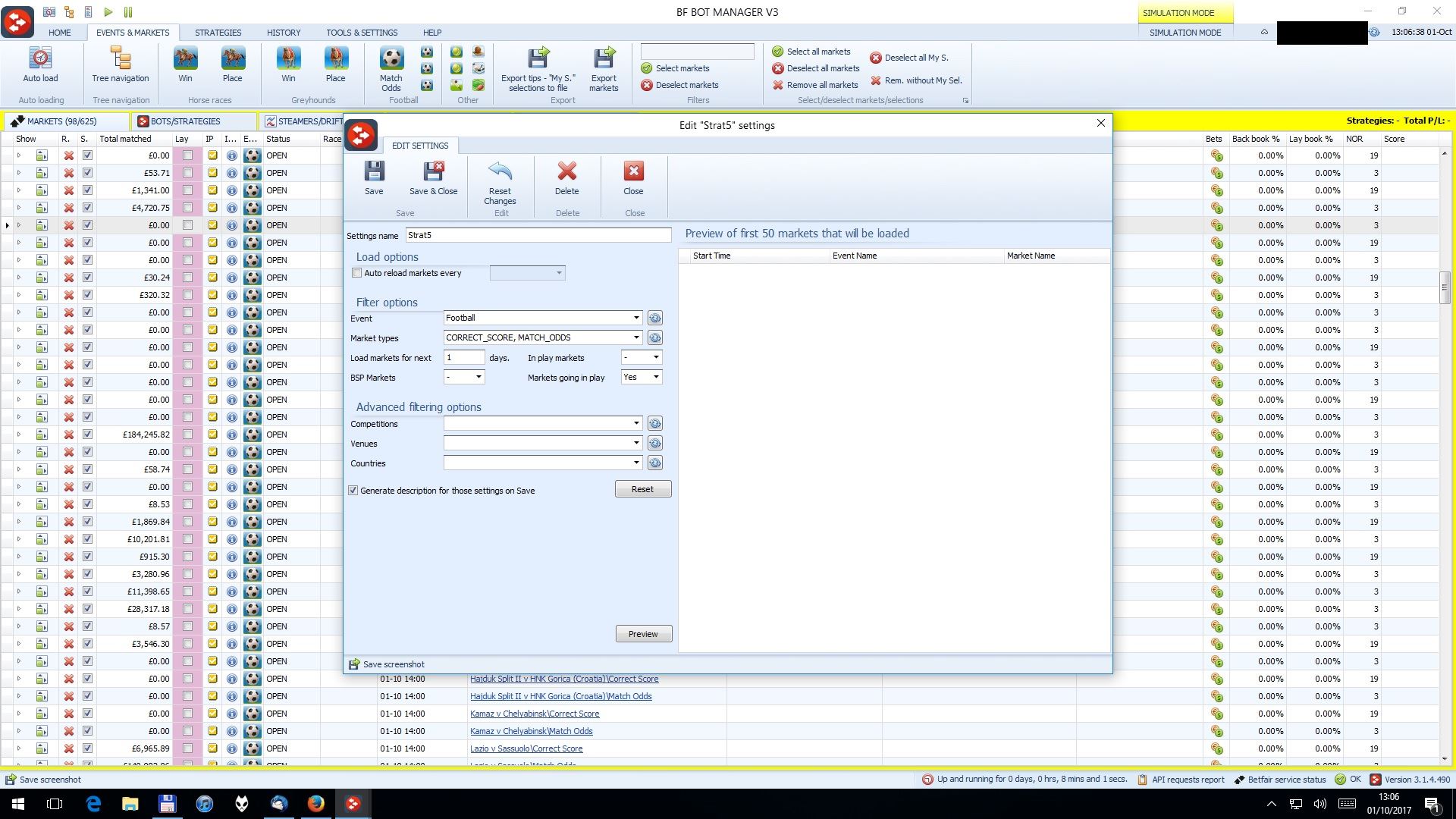
Task: Open the BSP Markets dropdown
Action: click(479, 377)
